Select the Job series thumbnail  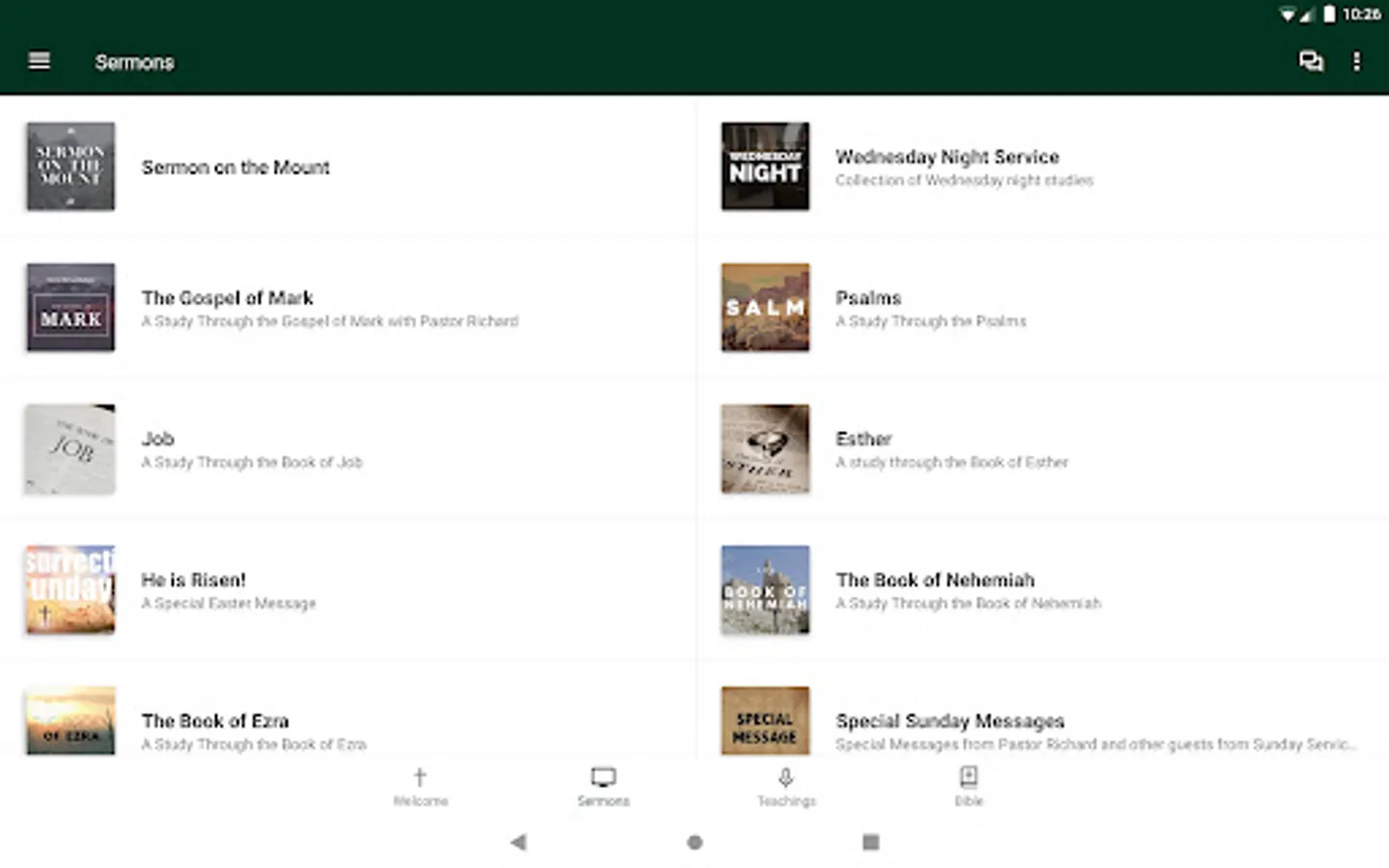tap(70, 448)
